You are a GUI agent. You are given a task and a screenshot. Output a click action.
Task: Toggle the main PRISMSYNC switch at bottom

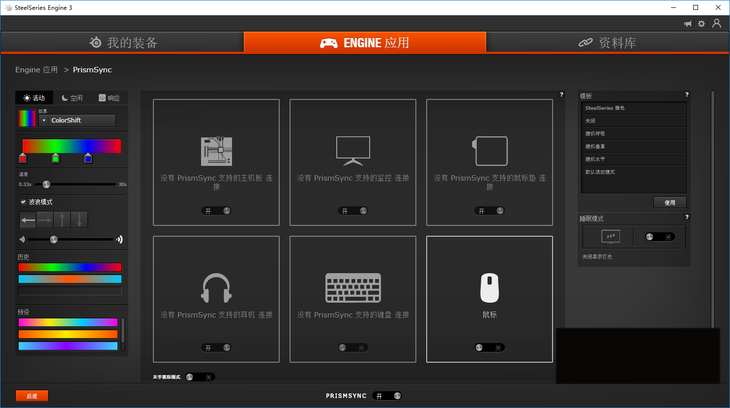[388, 396]
